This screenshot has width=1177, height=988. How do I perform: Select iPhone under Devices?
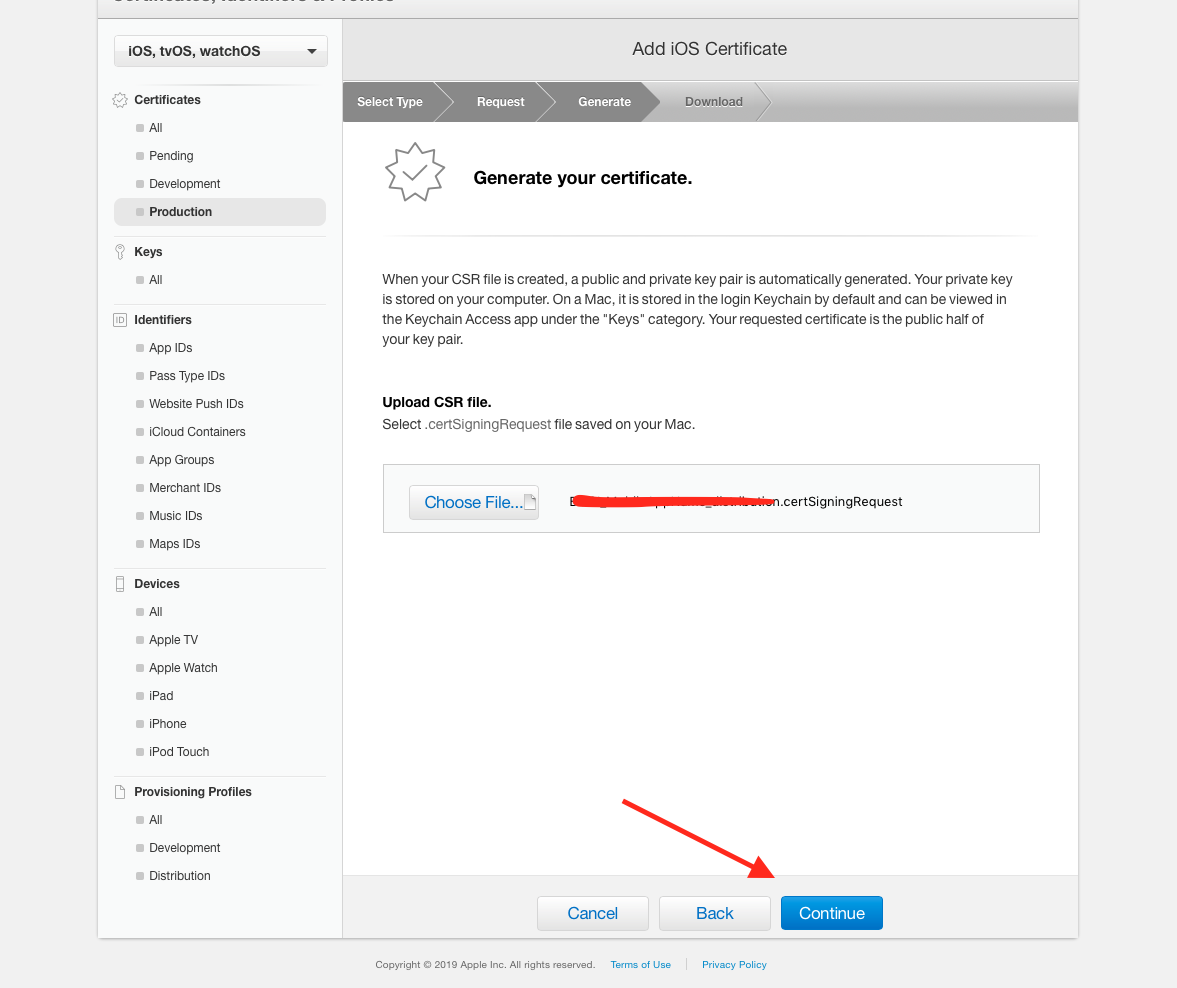coord(168,724)
